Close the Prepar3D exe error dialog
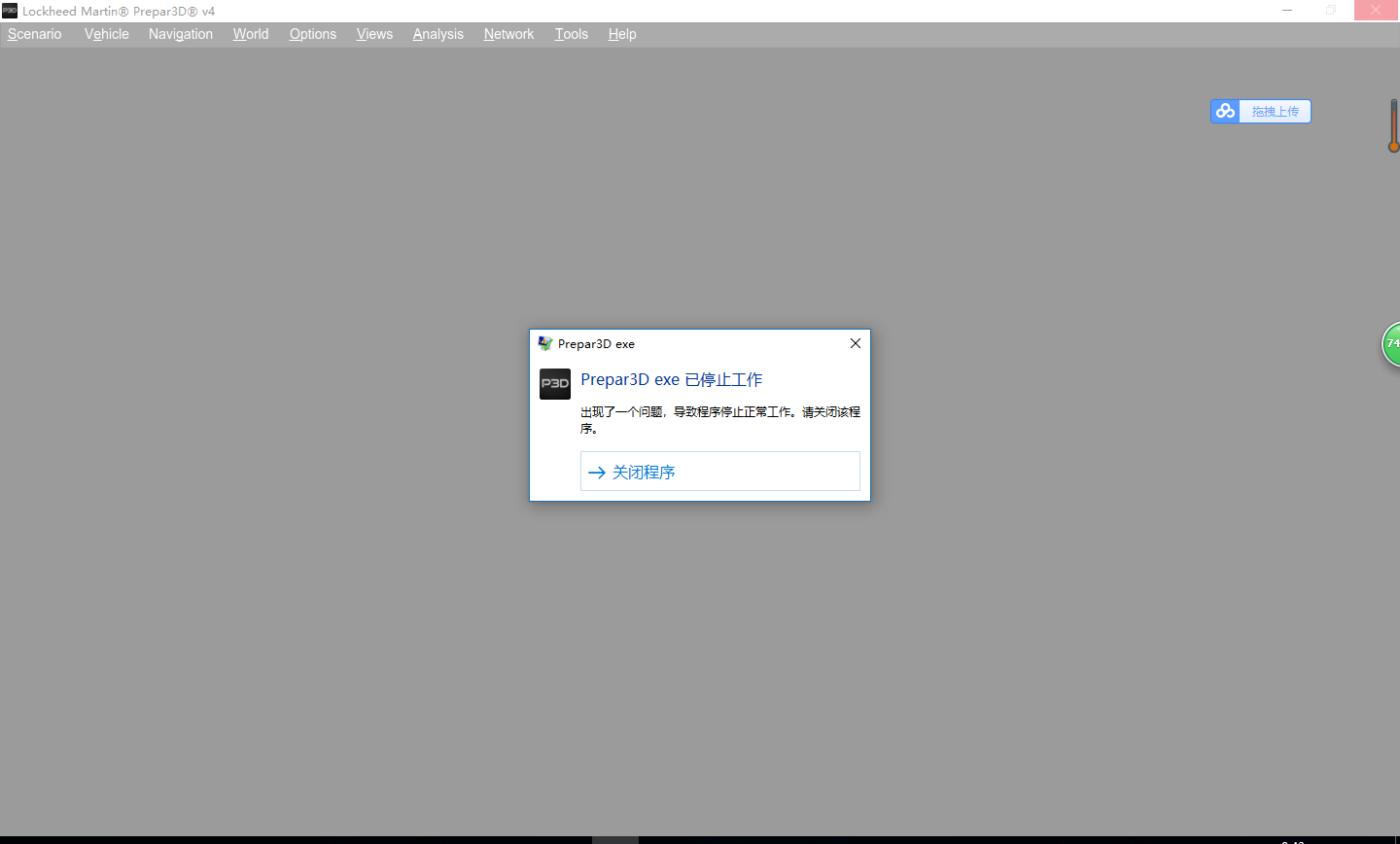 tap(856, 343)
